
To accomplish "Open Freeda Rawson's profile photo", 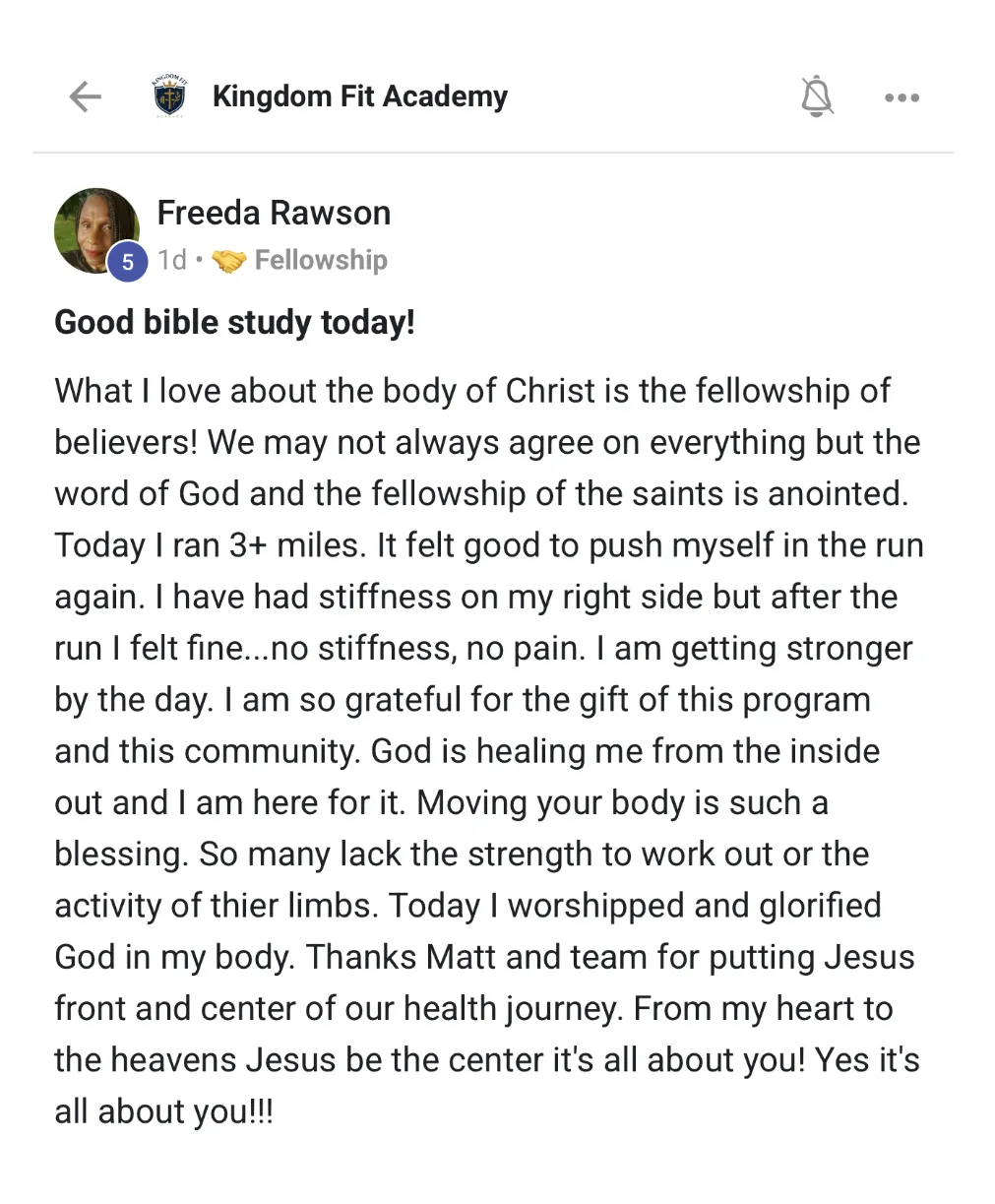I will [x=95, y=230].
